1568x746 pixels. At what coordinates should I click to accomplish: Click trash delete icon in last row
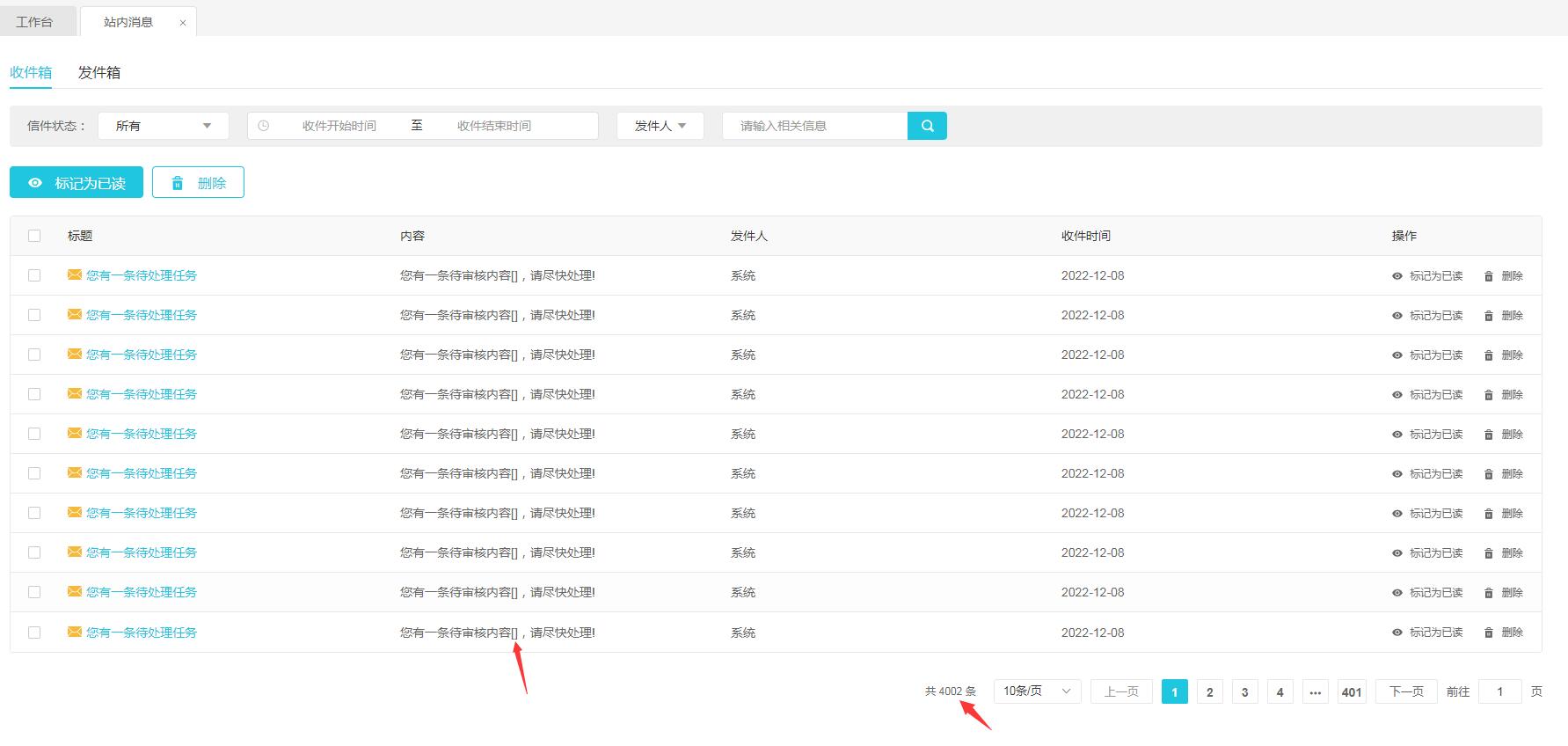(1488, 633)
